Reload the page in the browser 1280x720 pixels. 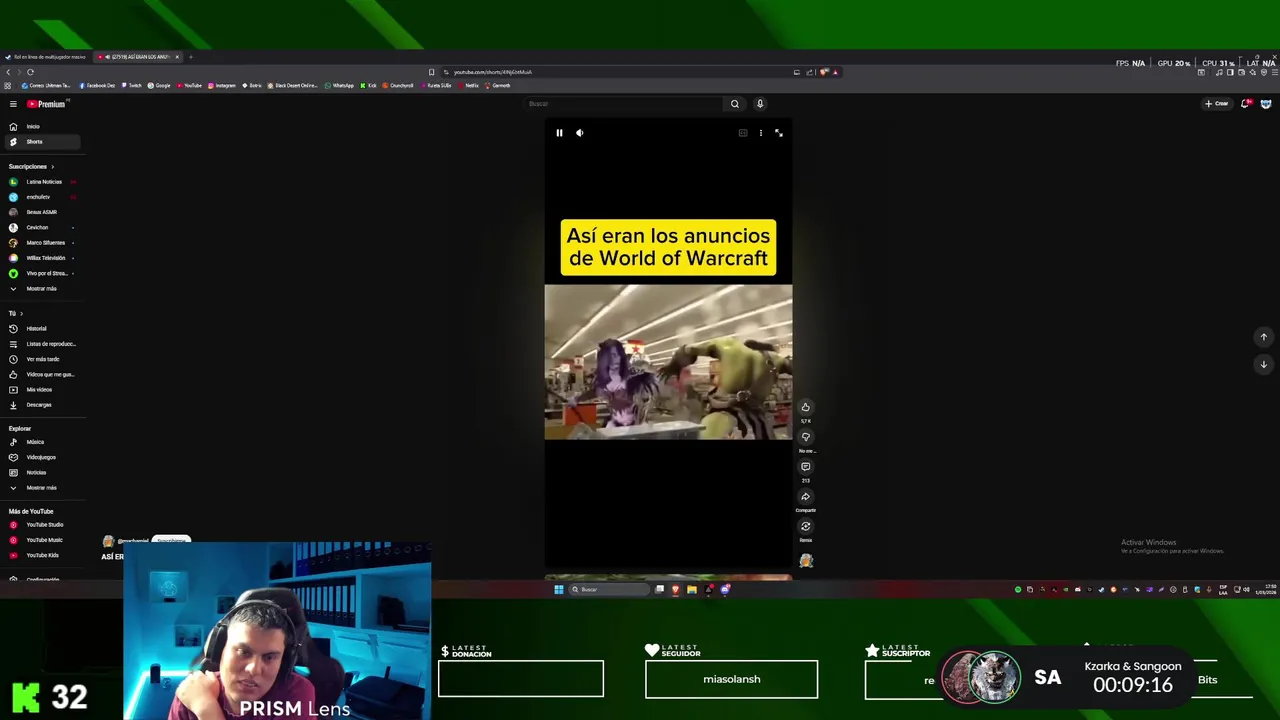[30, 72]
